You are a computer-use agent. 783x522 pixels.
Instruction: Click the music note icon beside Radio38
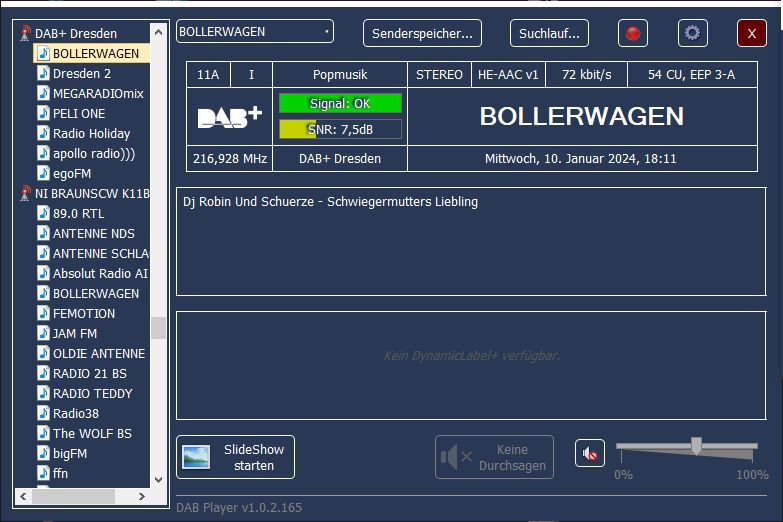[x=43, y=413]
